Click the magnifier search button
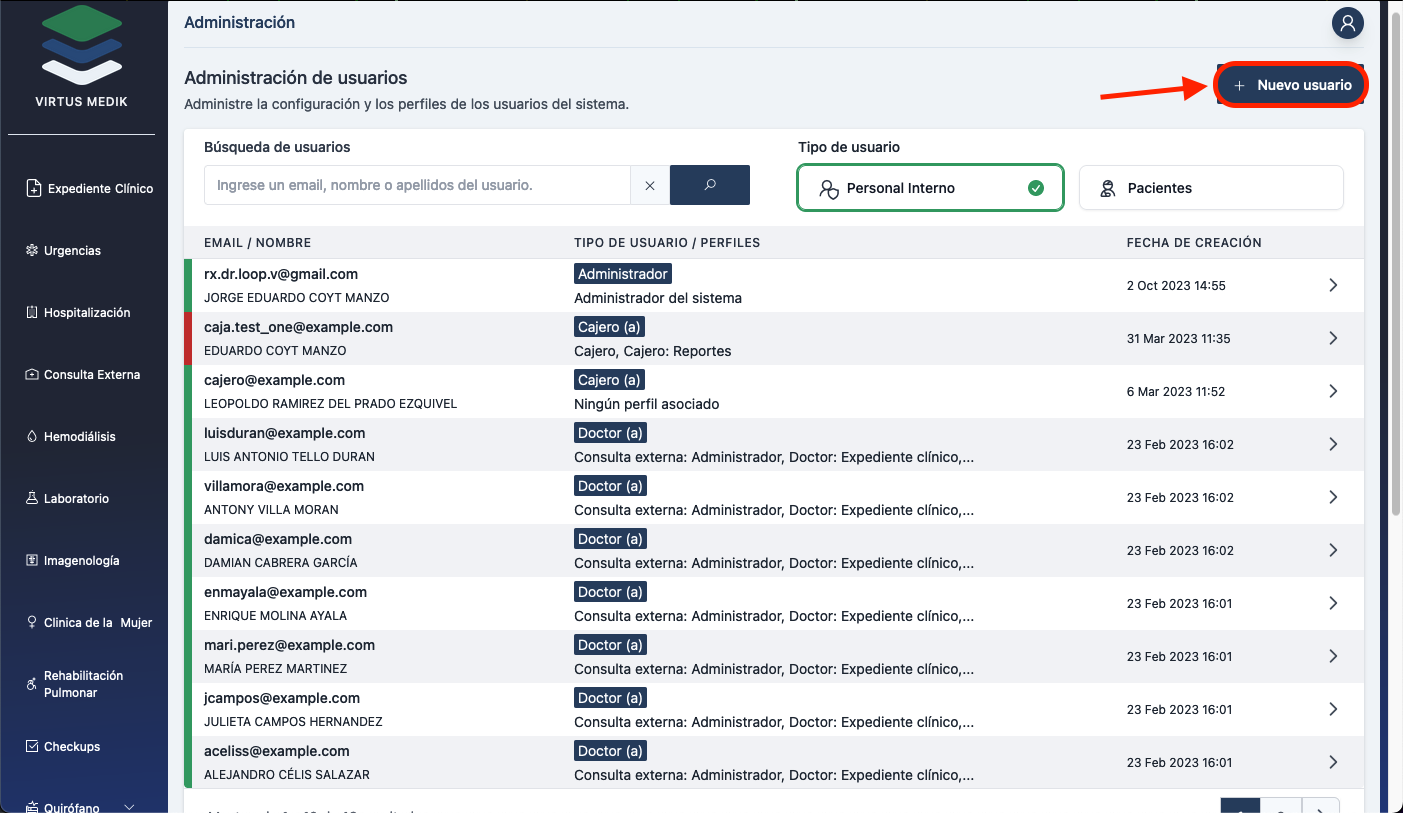The height and width of the screenshot is (813, 1403). [709, 185]
